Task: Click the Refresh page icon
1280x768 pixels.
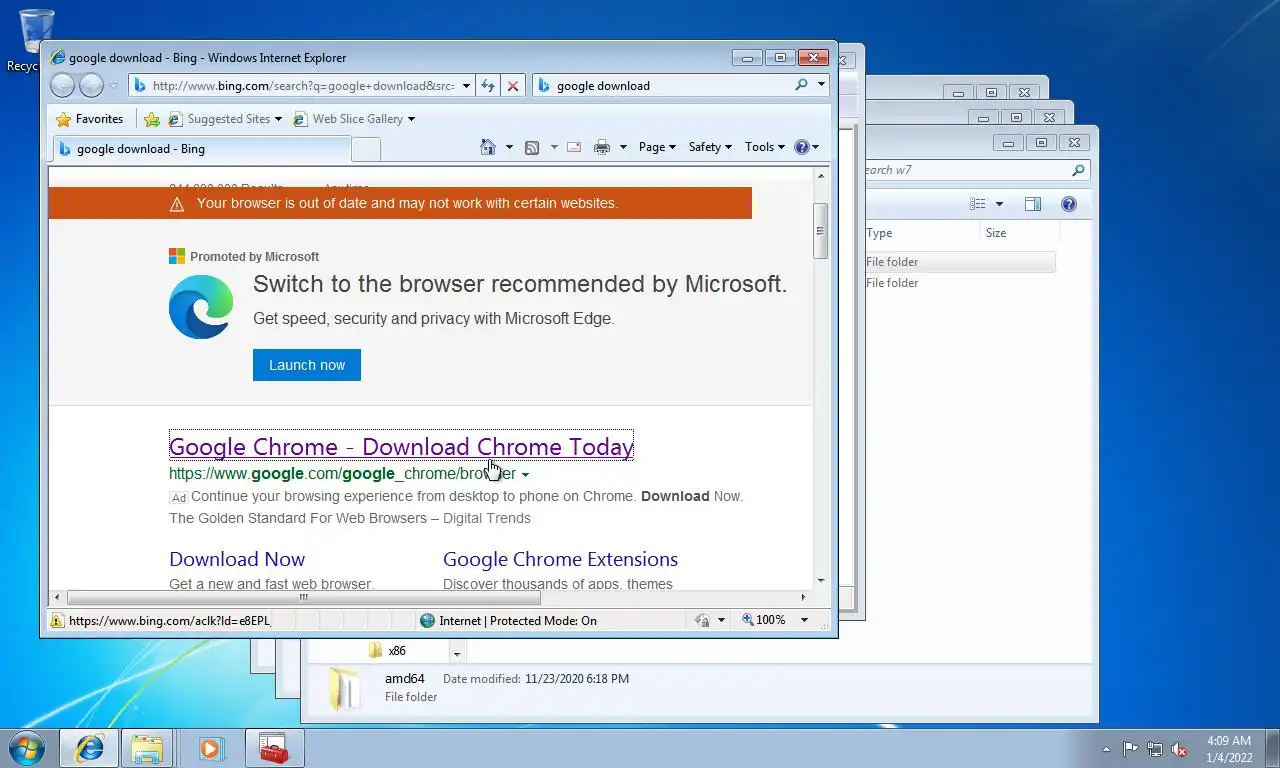Action: tap(488, 86)
